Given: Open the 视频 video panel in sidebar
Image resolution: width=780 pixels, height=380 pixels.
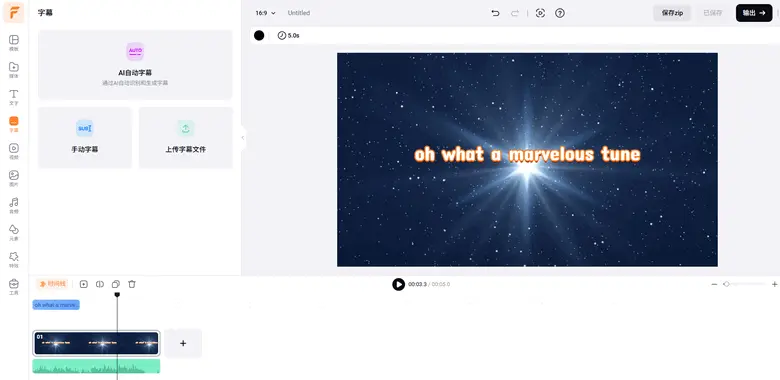Looking at the screenshot, I should pyautogui.click(x=14, y=151).
